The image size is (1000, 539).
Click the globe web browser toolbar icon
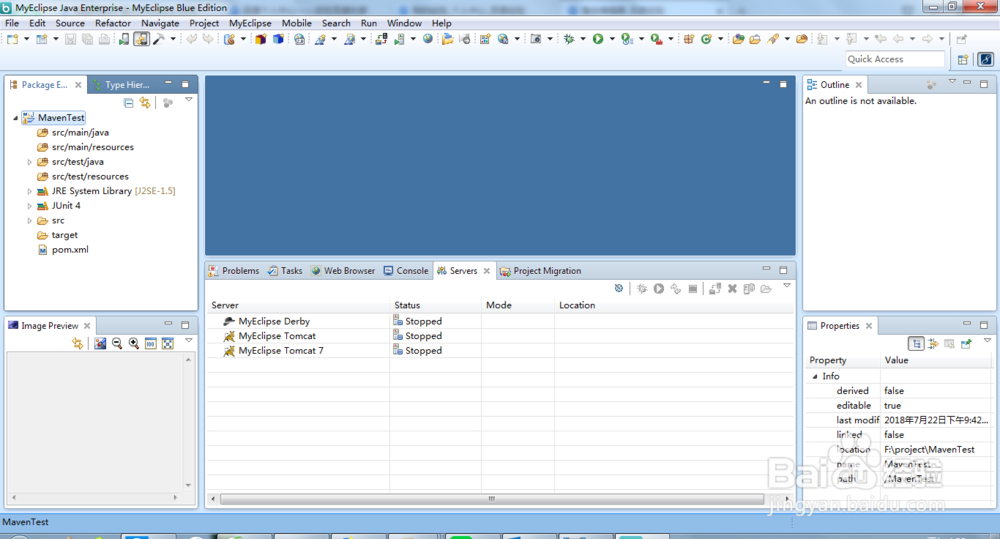point(428,40)
